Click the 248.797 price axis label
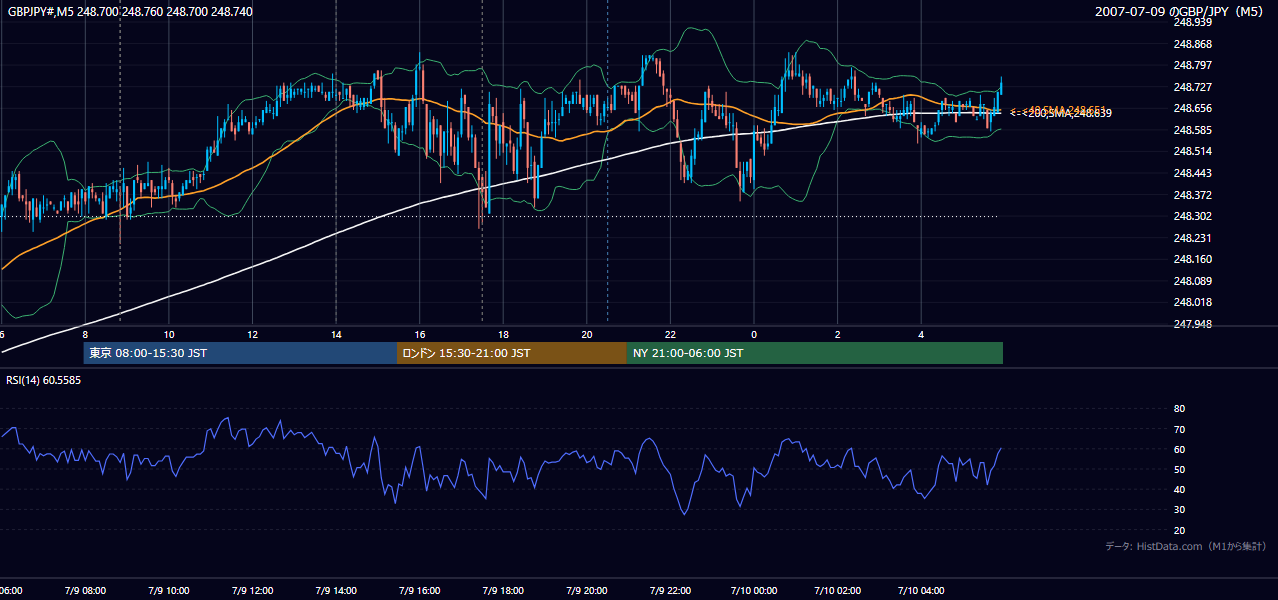The height and width of the screenshot is (600, 1278). tap(1193, 66)
